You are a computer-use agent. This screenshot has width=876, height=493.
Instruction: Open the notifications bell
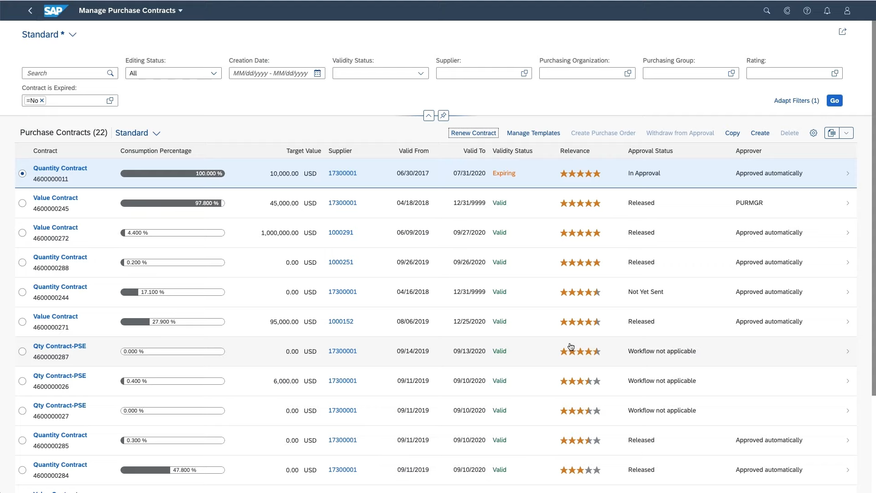827,11
